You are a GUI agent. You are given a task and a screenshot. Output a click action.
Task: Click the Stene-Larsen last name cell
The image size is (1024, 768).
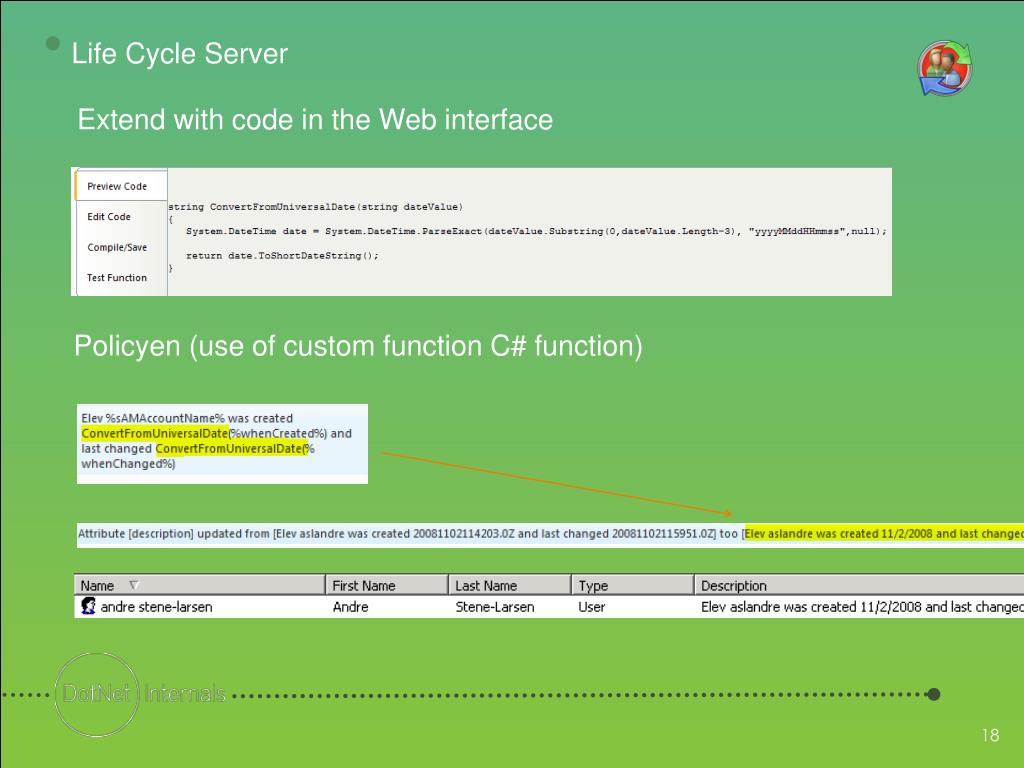pos(494,607)
